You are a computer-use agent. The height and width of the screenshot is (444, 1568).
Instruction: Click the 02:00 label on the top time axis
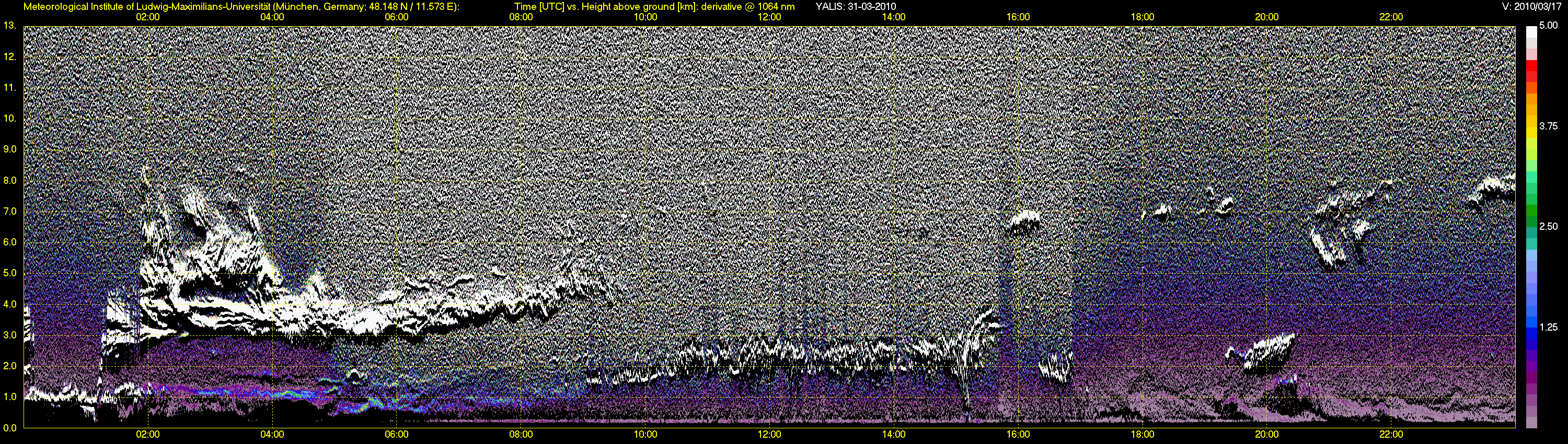coord(147,17)
